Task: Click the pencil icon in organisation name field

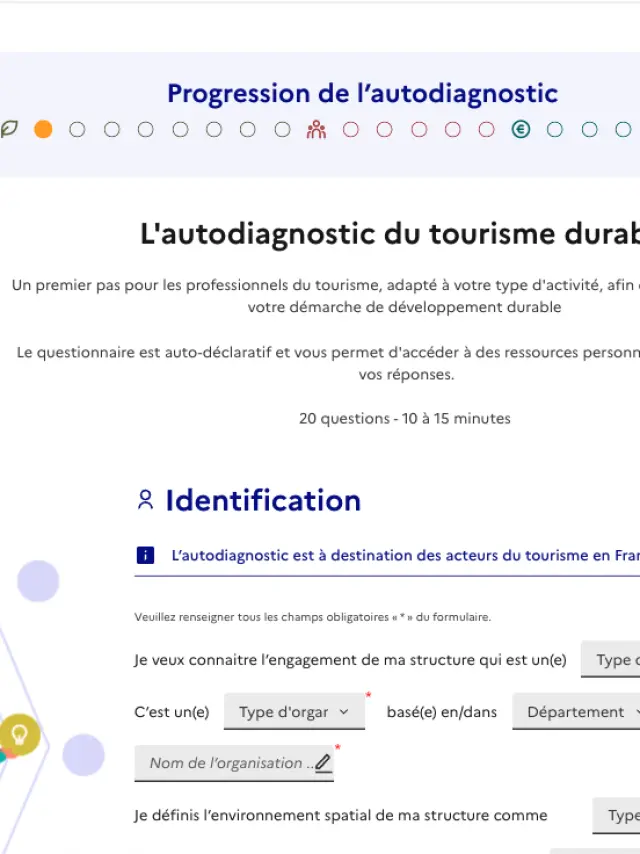Action: tap(323, 763)
